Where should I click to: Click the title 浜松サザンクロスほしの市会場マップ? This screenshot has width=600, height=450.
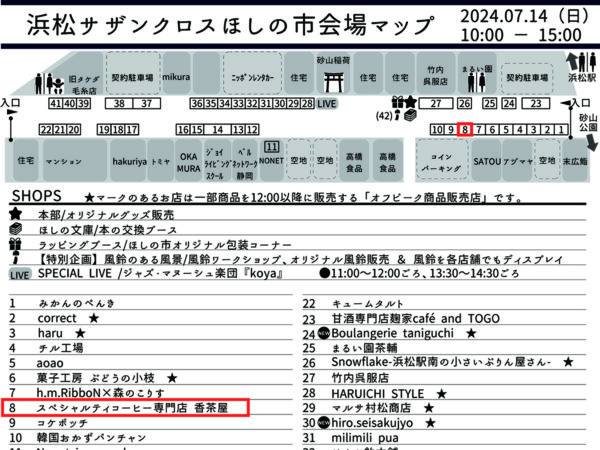click(x=231, y=25)
